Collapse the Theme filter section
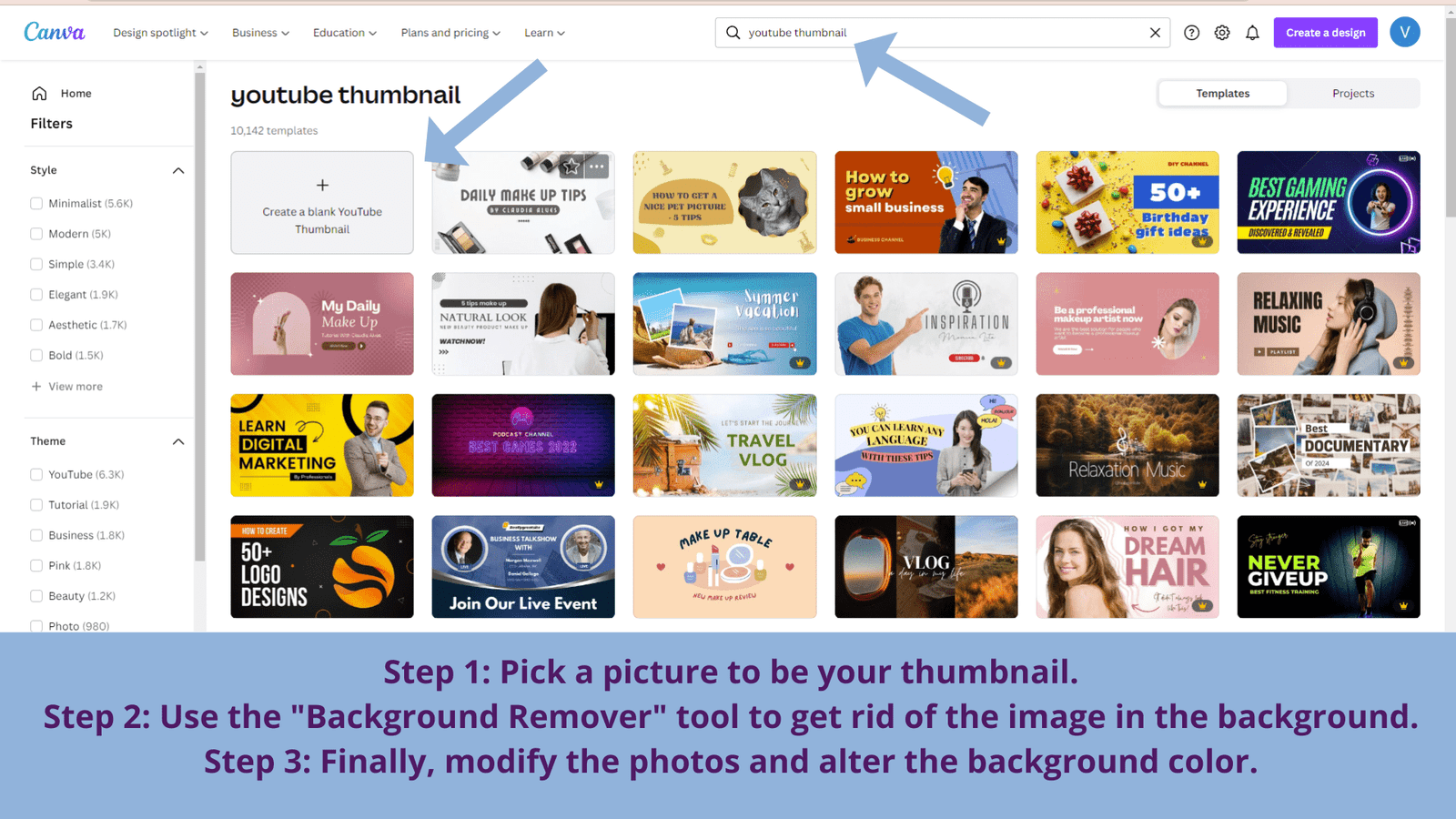 click(178, 441)
